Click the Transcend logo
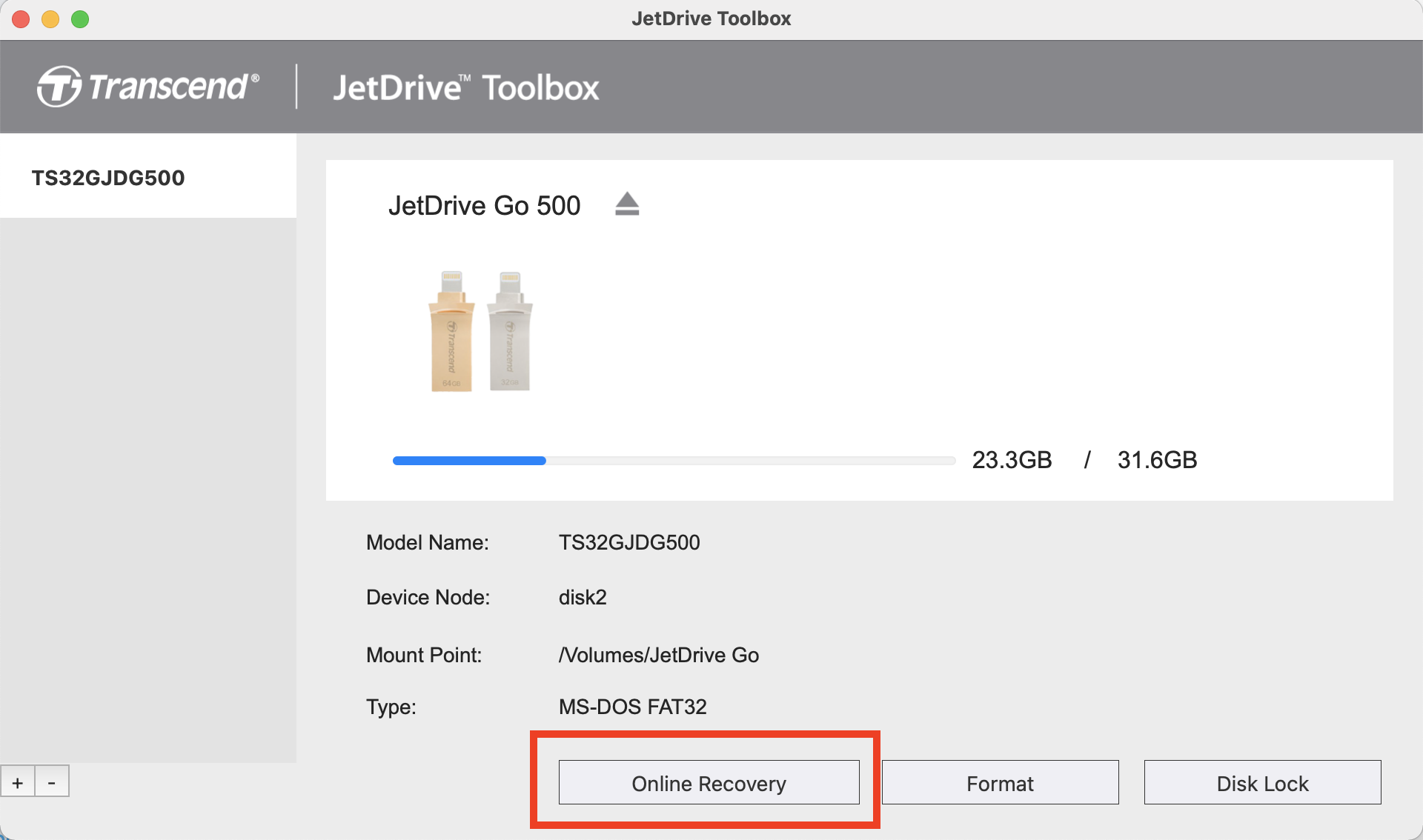This screenshot has height=840, width=1423. pos(148,87)
